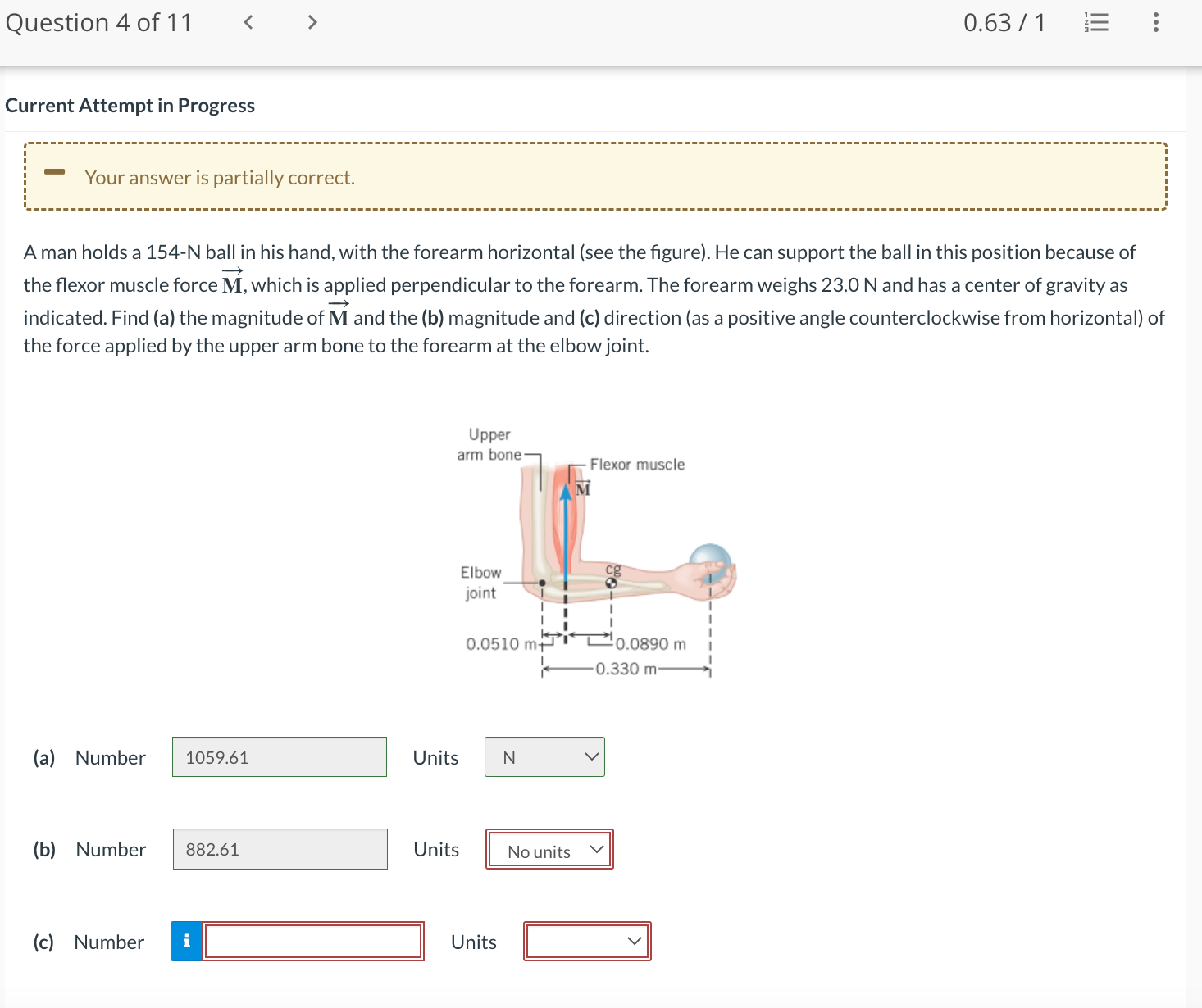Click 'Your answer is partially correct.' message
Viewport: 1202px width, 1008px height.
(220, 178)
